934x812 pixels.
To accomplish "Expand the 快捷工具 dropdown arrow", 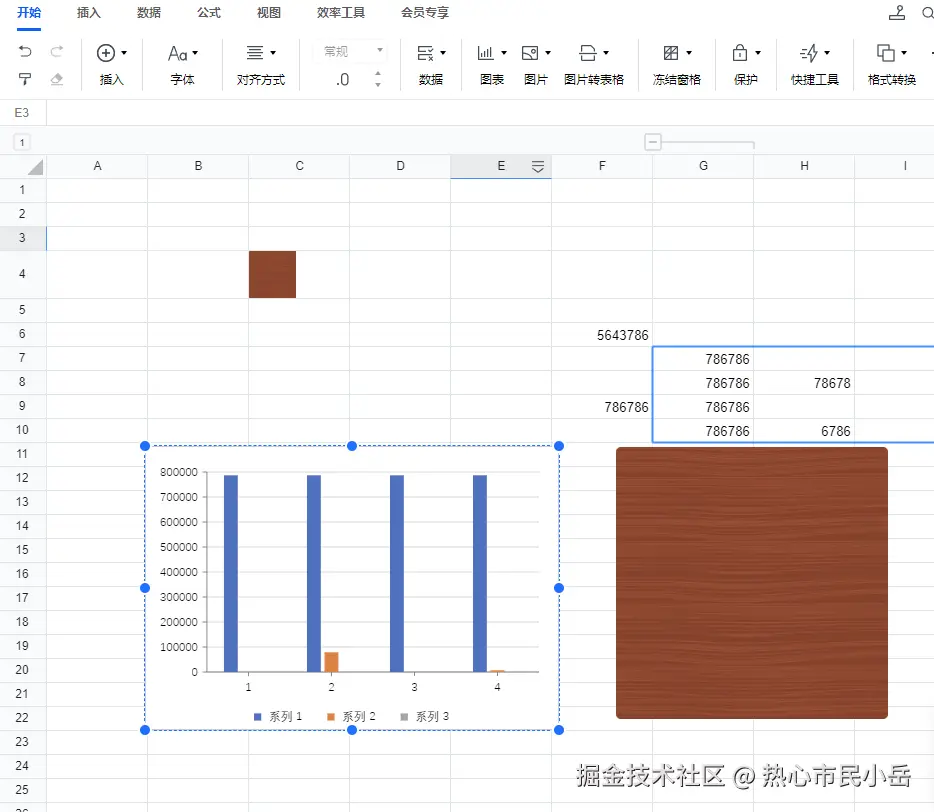I will 827,53.
